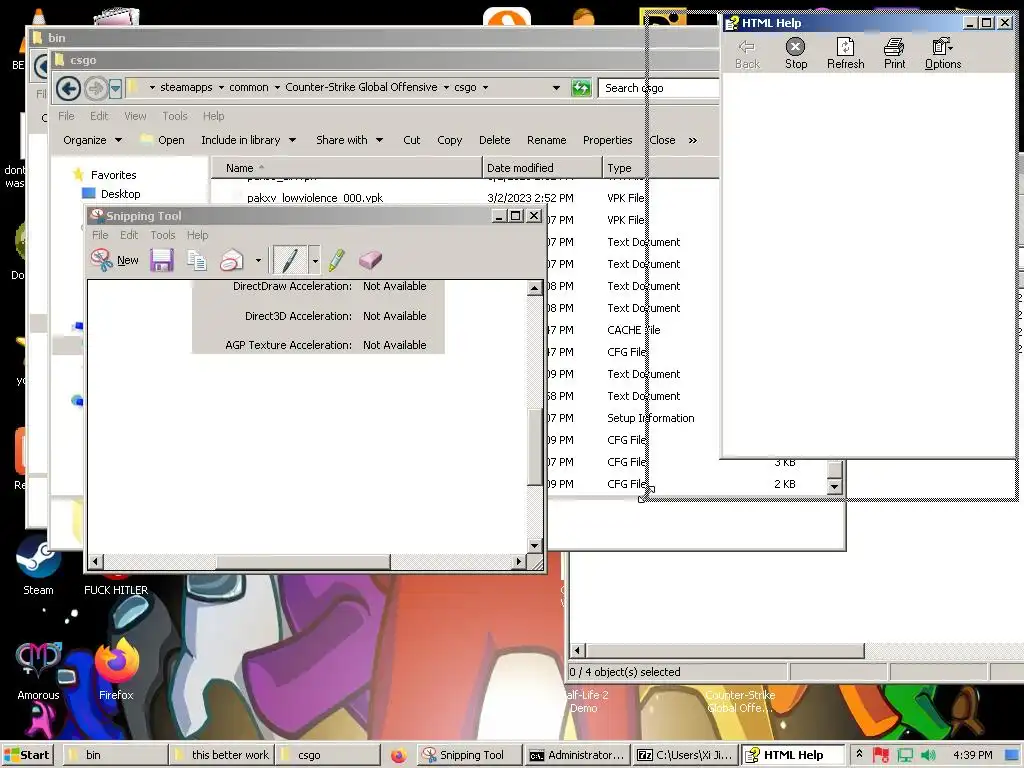
Task: Click Open in Explorer command bar
Action: (163, 140)
